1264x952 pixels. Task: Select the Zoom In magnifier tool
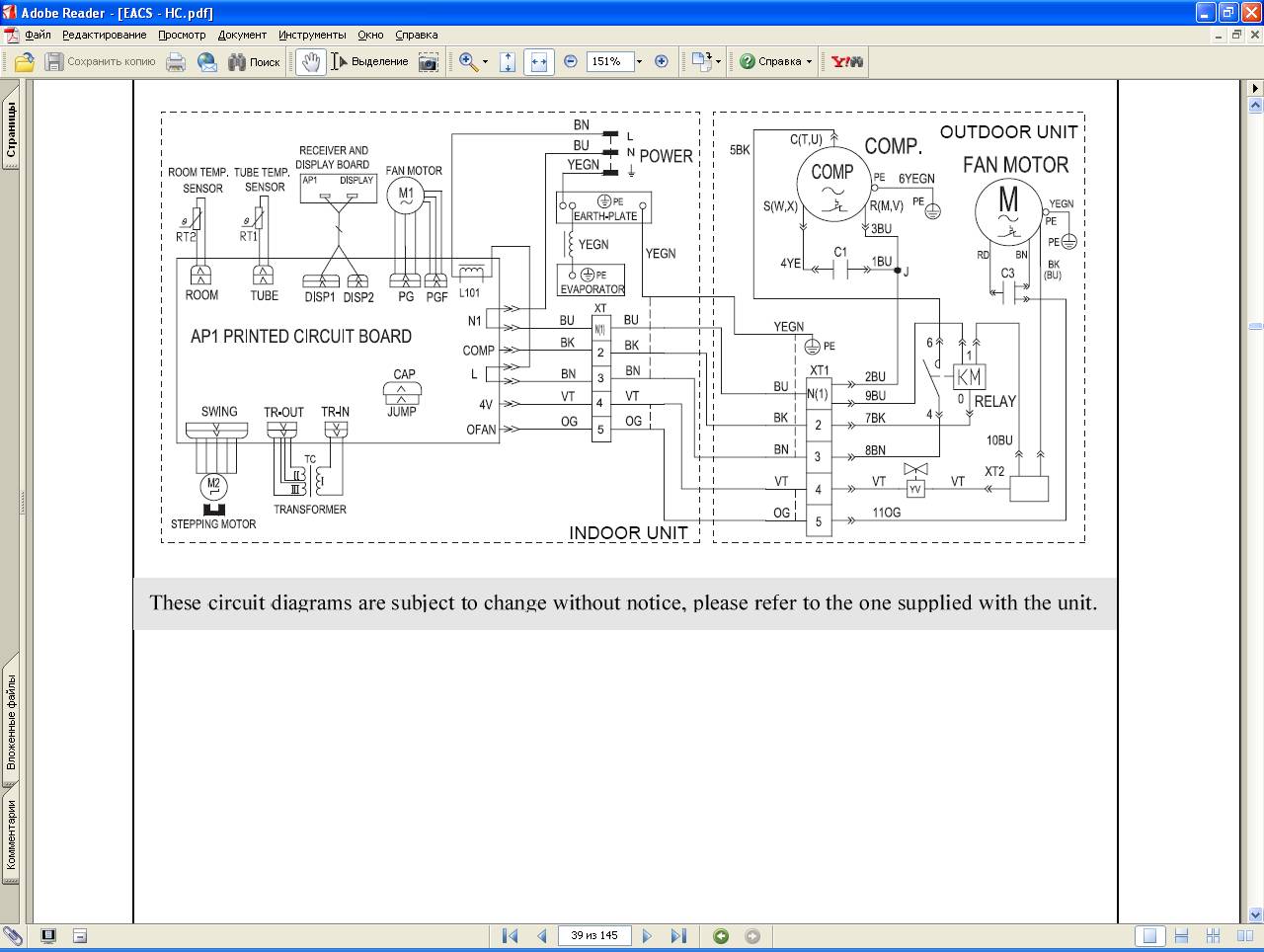[x=468, y=62]
